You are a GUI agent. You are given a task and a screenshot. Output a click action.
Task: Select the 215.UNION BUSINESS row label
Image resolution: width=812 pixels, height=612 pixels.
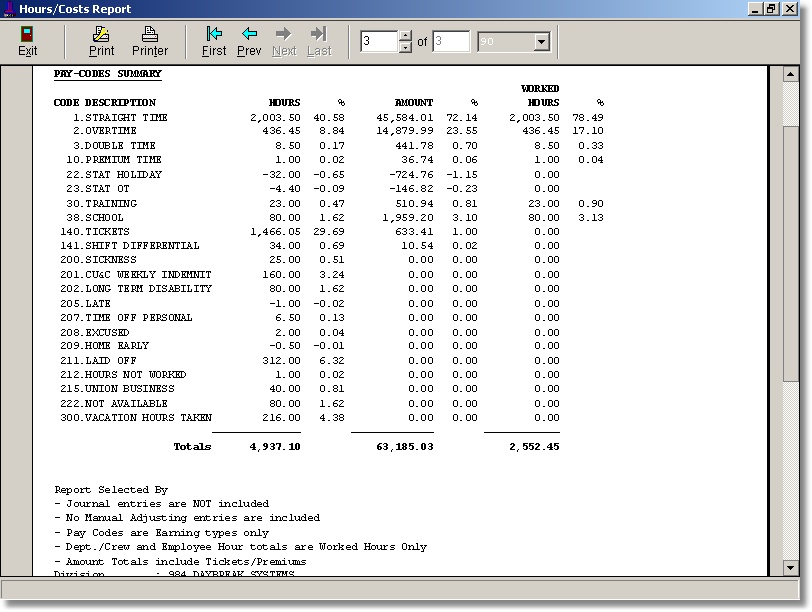point(118,388)
